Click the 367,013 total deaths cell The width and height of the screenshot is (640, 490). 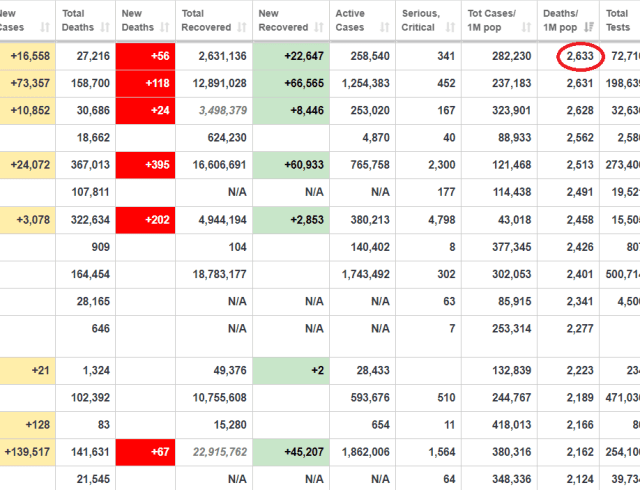(90, 165)
